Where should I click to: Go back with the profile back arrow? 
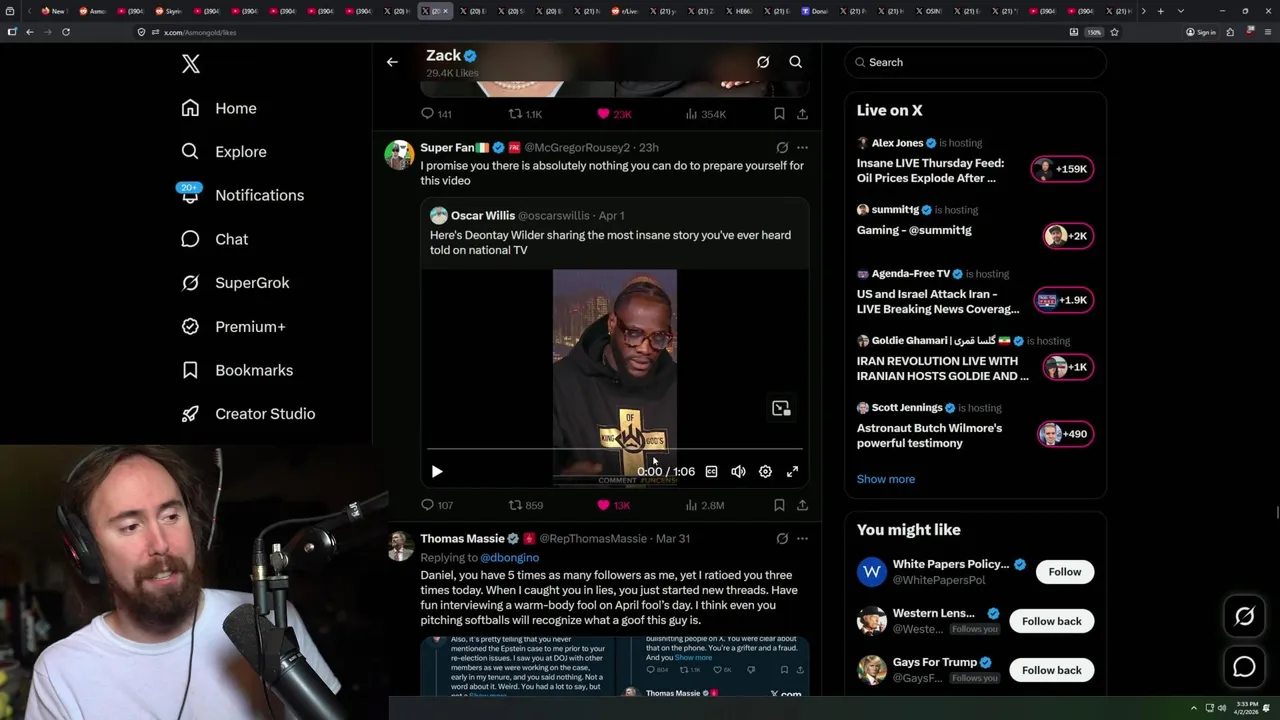pos(392,62)
